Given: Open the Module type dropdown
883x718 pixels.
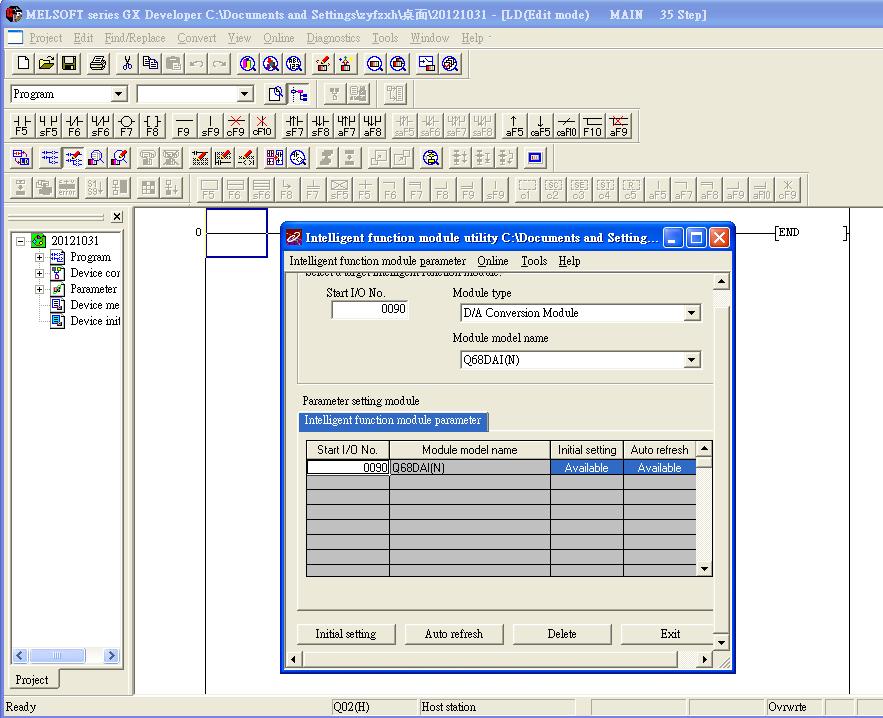Looking at the screenshot, I should pyautogui.click(x=691, y=313).
